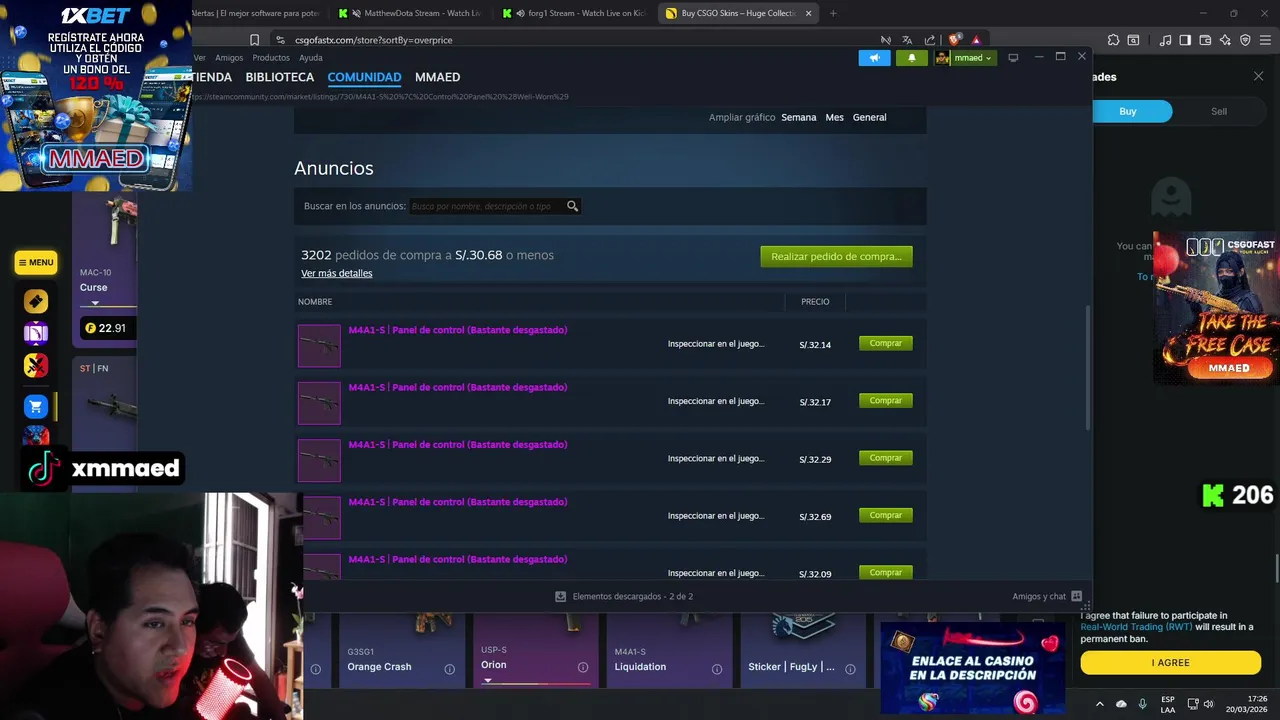The width and height of the screenshot is (1280, 720).
Task: Sort listings by the PRECIO column header
Action: (x=815, y=301)
